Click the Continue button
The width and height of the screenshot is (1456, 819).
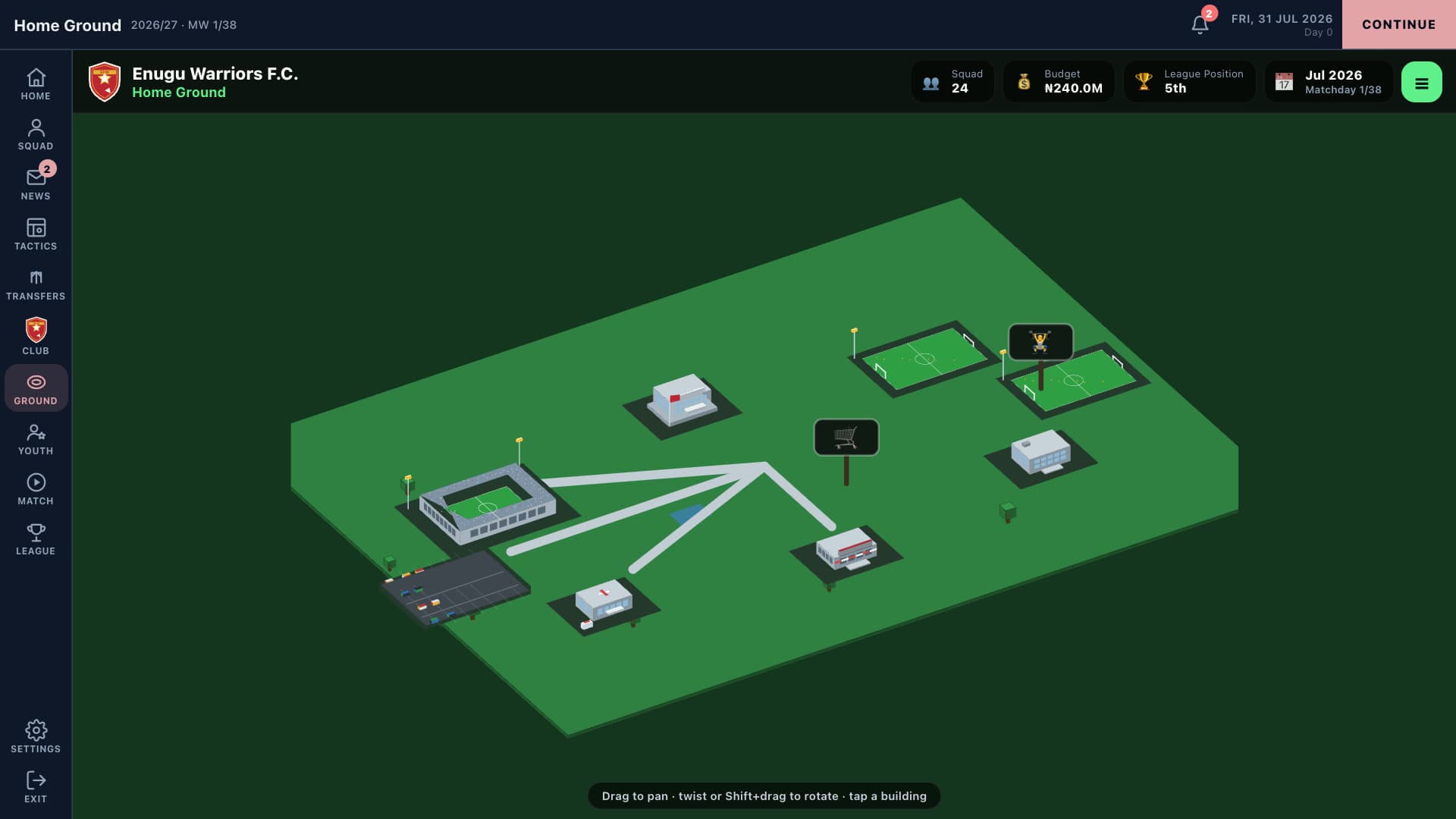point(1398,24)
